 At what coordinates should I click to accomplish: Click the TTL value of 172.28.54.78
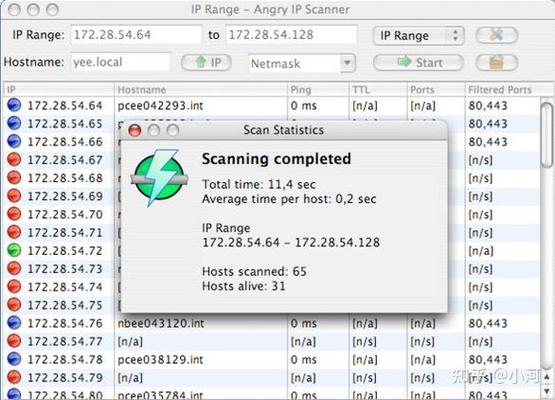point(365,360)
